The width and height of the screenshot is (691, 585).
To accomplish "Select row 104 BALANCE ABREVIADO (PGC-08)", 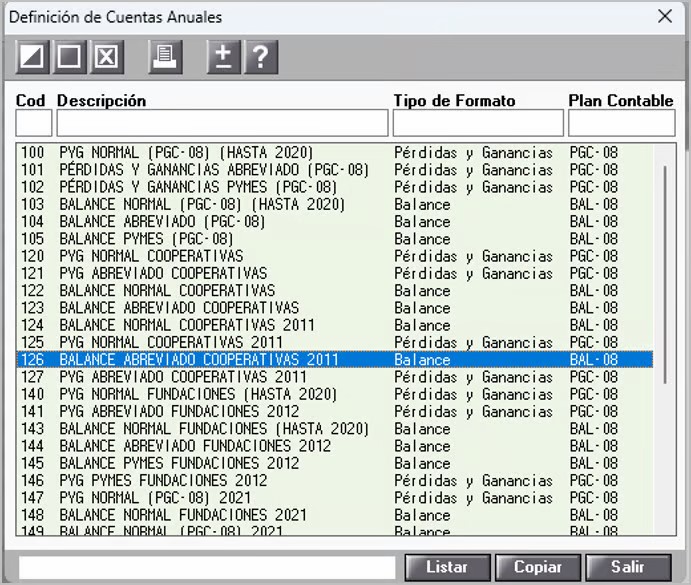I will [x=335, y=221].
